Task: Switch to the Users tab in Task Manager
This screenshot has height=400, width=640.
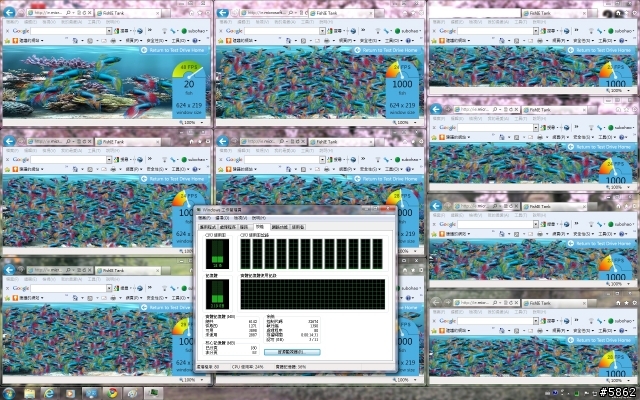Action: click(x=298, y=227)
